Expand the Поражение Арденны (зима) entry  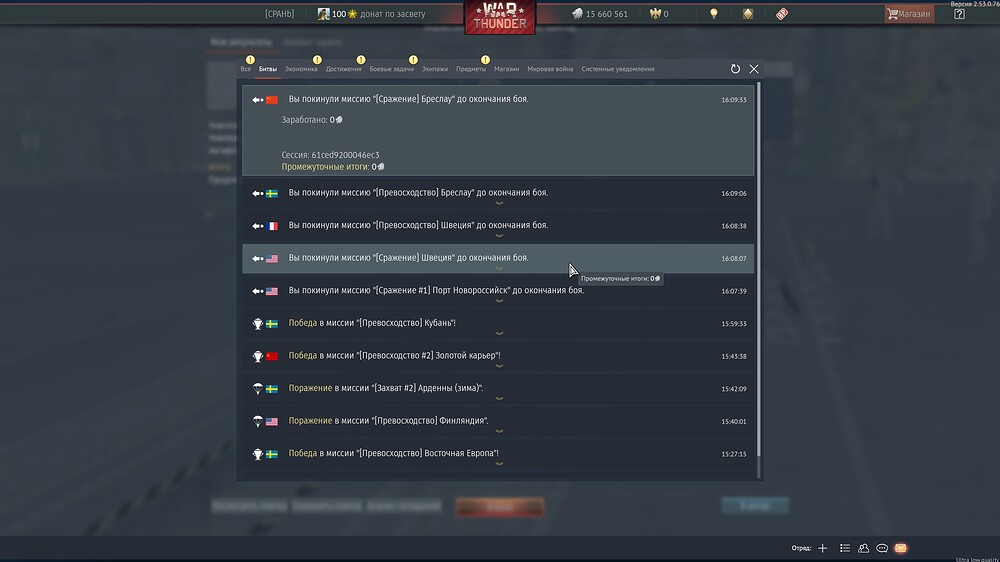498,389
